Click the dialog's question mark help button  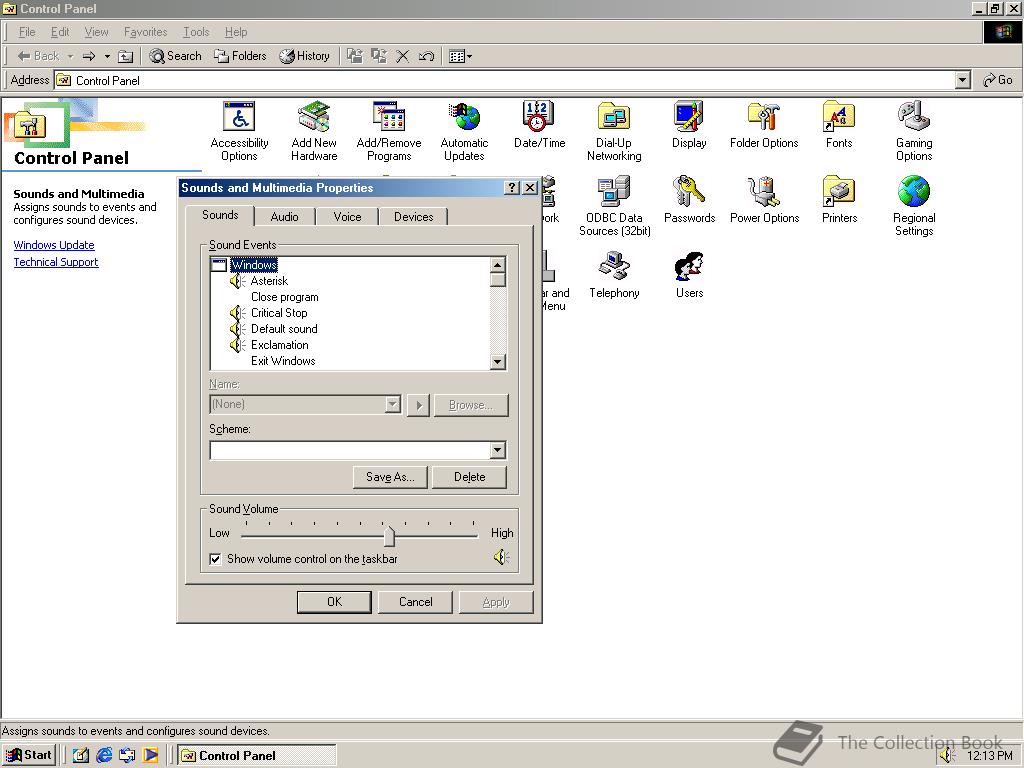click(x=512, y=188)
